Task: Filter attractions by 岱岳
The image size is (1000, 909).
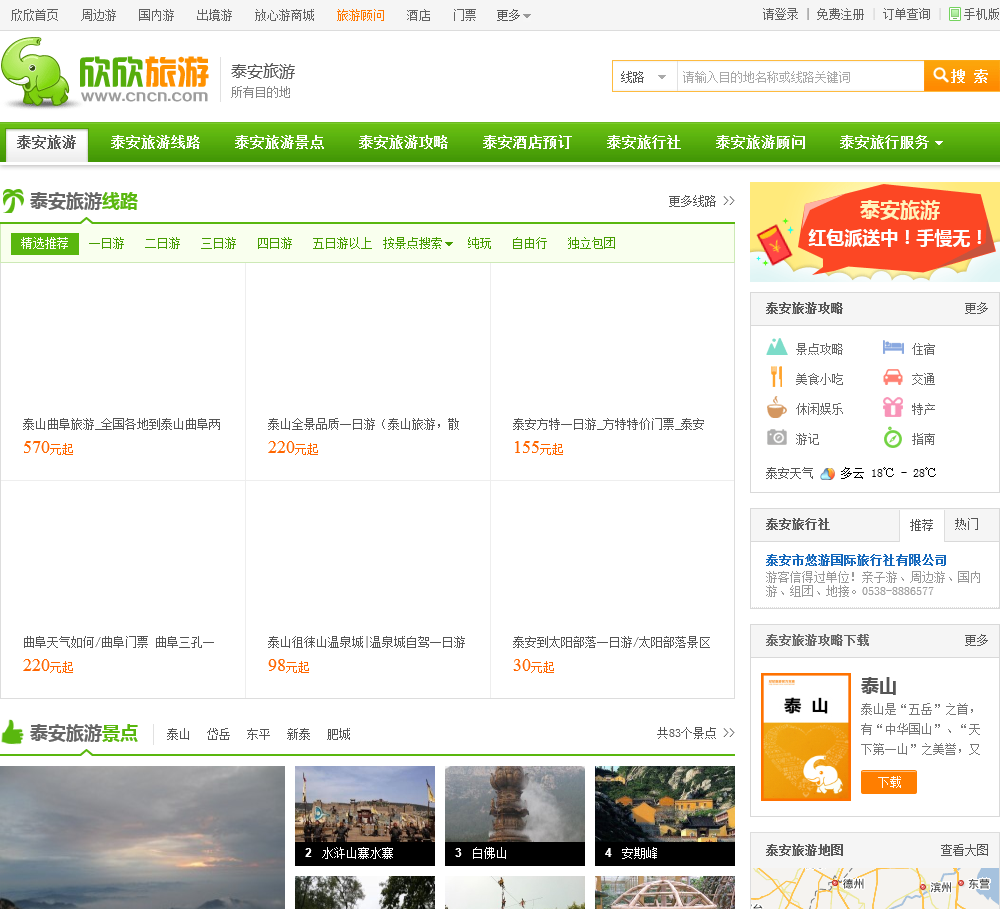Action: [218, 734]
